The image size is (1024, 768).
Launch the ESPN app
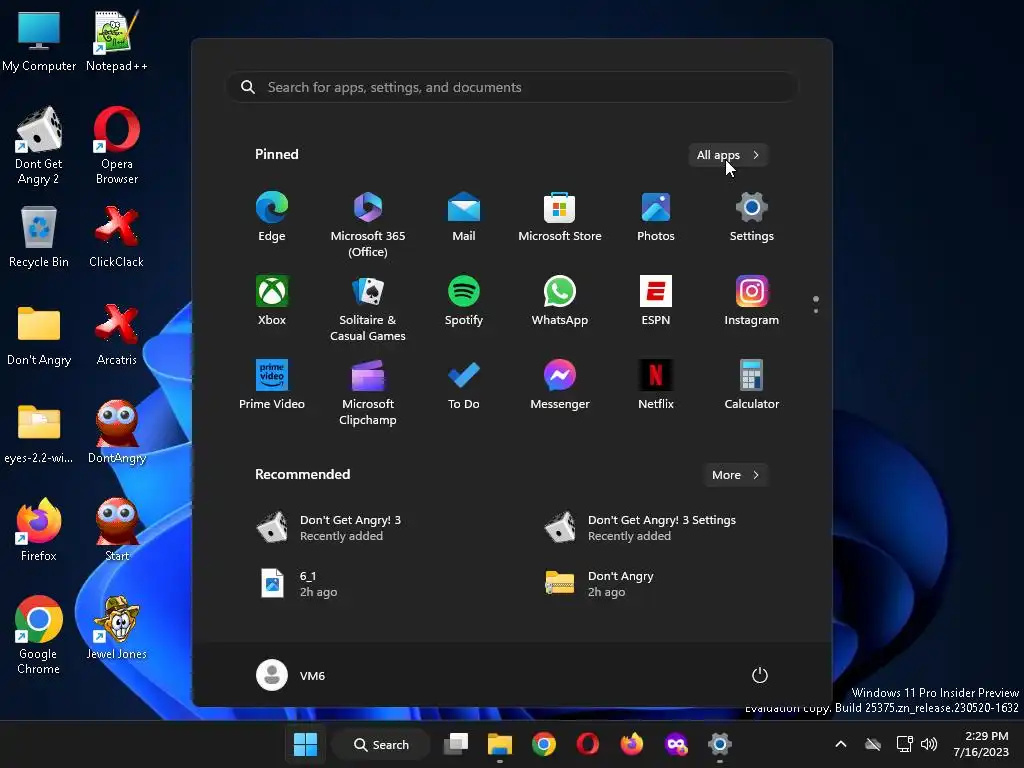(656, 300)
